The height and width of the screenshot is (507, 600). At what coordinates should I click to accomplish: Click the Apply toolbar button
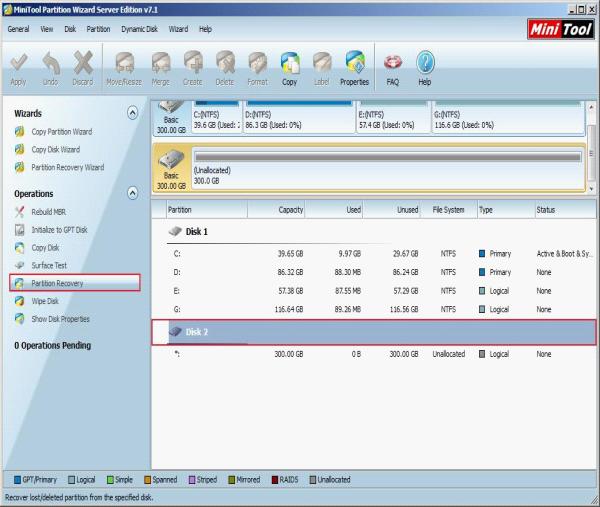click(x=18, y=69)
